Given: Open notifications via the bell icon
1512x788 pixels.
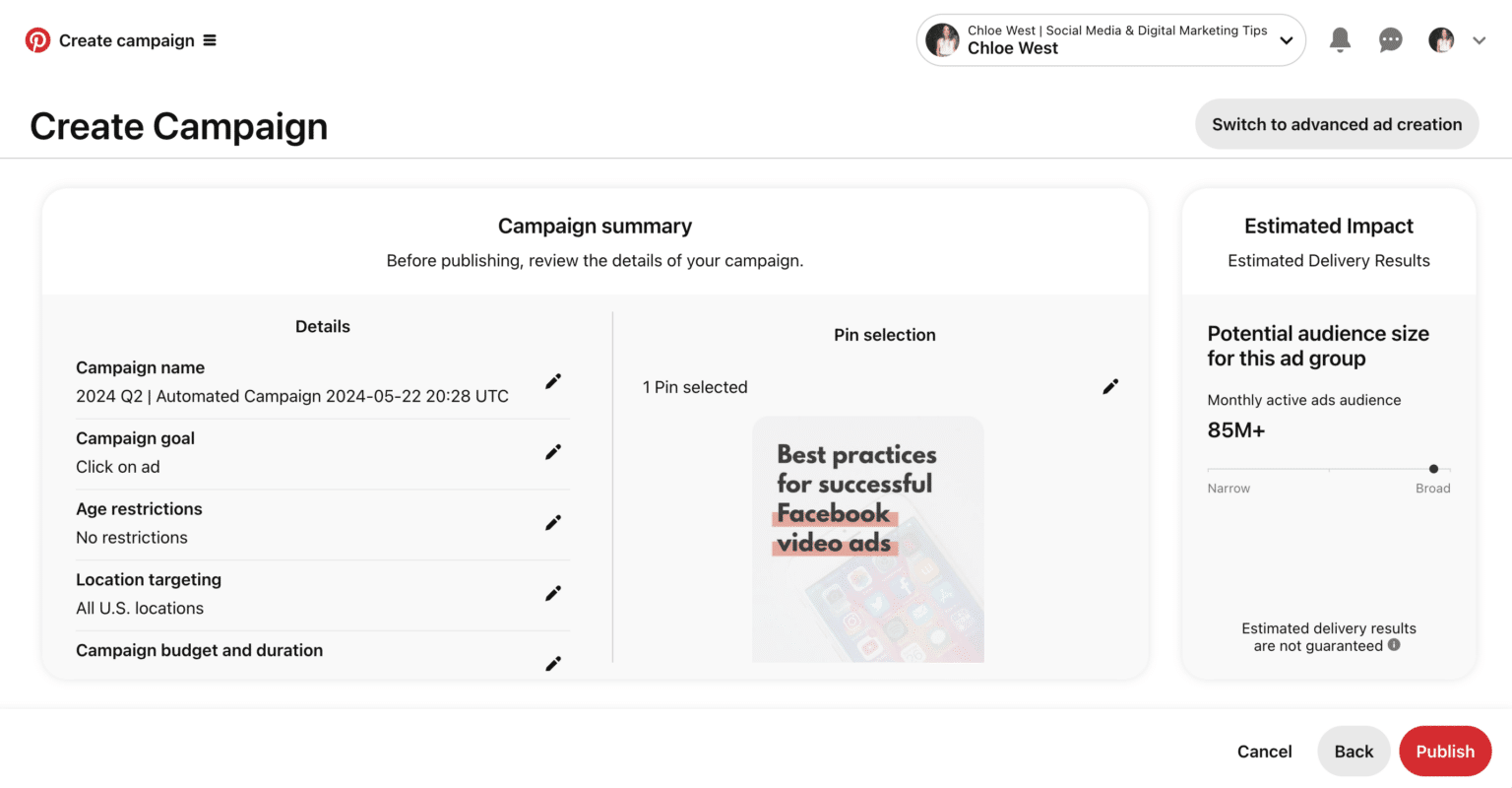Looking at the screenshot, I should pyautogui.click(x=1340, y=39).
